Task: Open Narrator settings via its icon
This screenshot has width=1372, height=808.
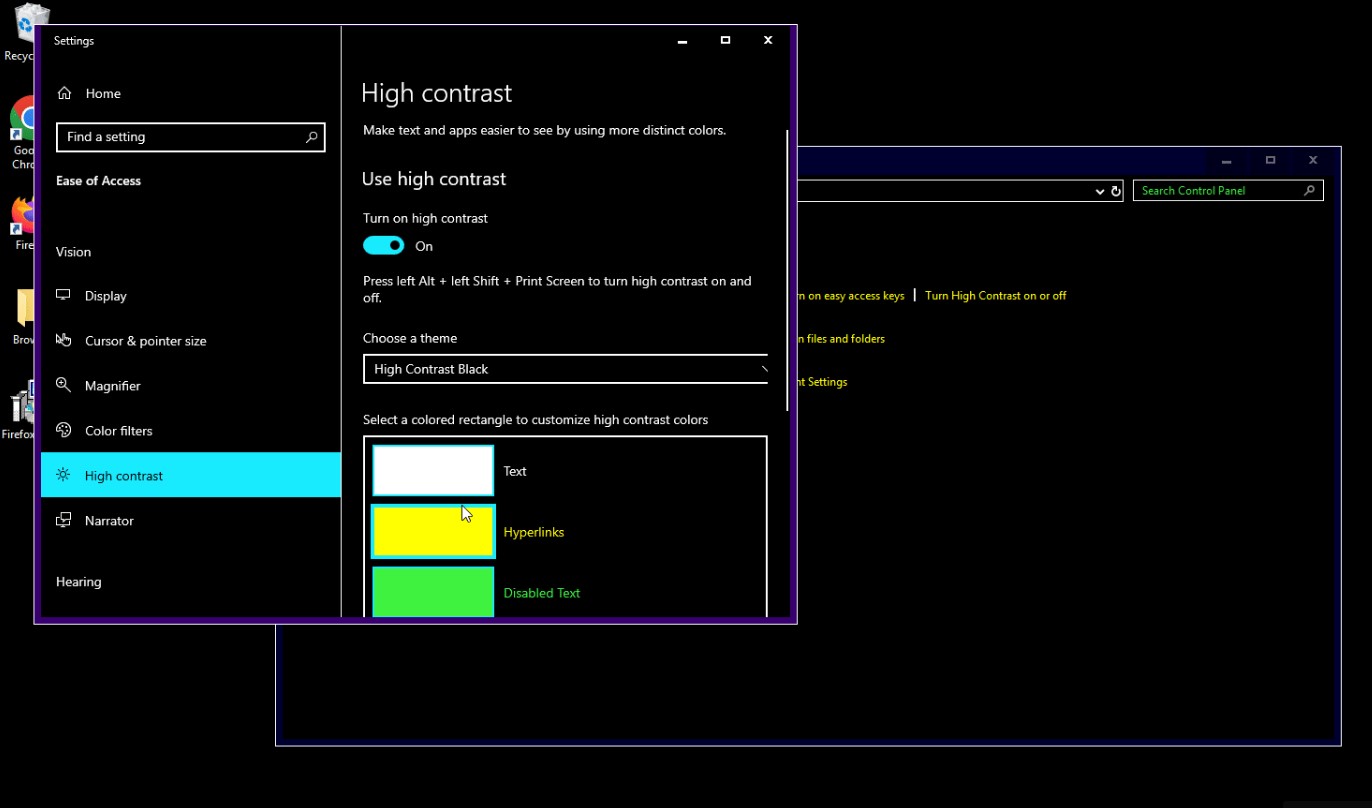Action: pos(64,520)
